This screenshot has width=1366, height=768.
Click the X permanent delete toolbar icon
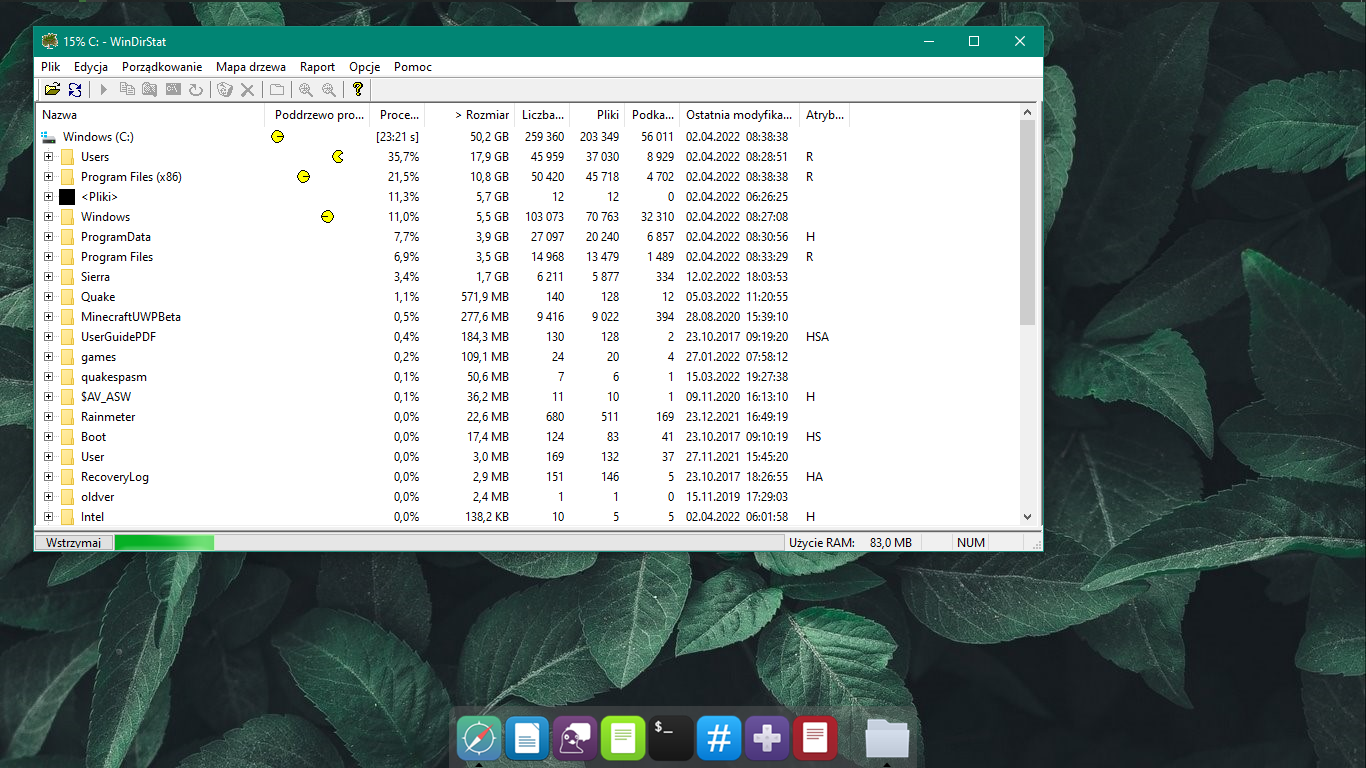[247, 90]
